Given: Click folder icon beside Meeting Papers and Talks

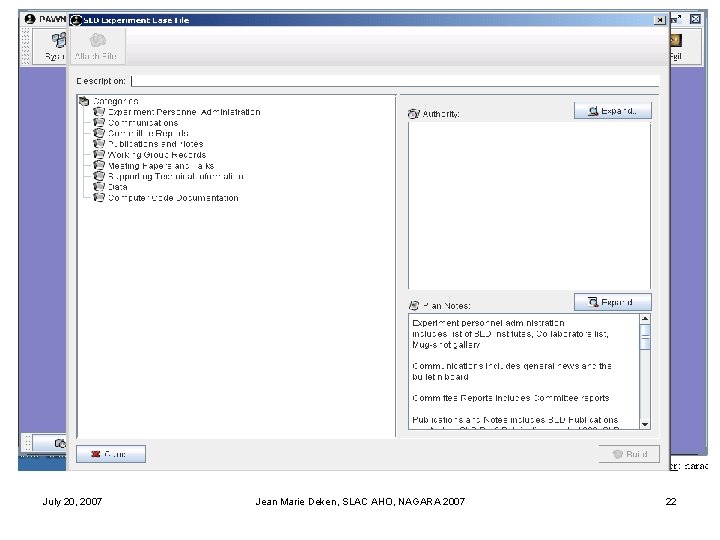Looking at the screenshot, I should pyautogui.click(x=99, y=165).
